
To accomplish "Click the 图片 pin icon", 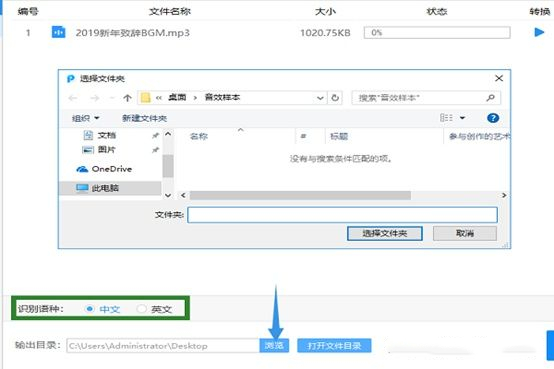I will (155, 150).
